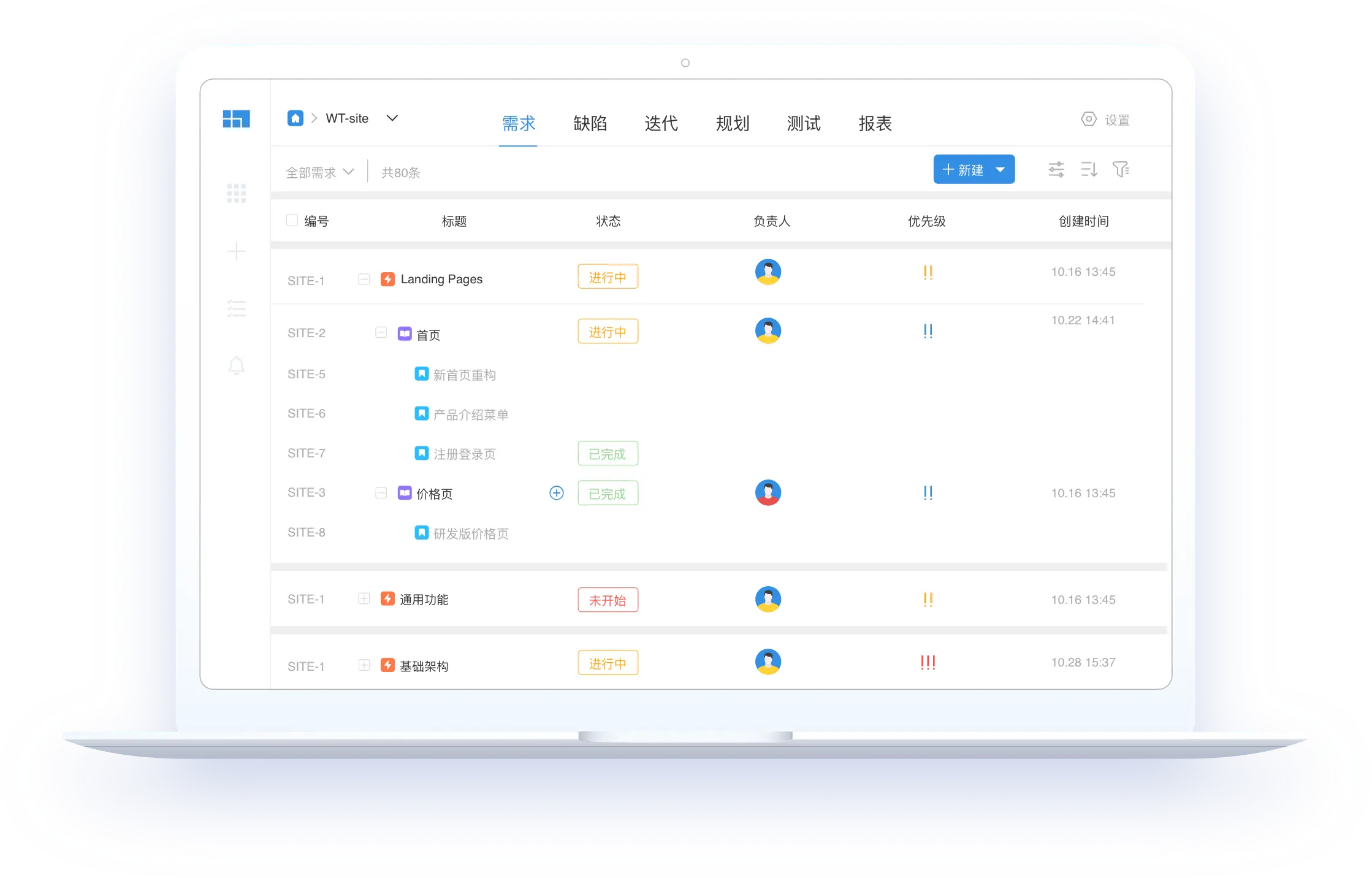The width and height of the screenshot is (1372, 878).
Task: Expand the 通用功能 row
Action: (x=364, y=599)
